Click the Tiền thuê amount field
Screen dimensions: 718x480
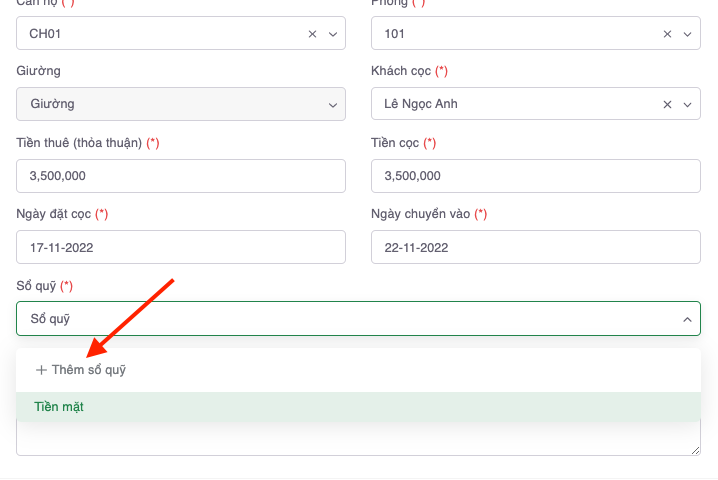(180, 176)
